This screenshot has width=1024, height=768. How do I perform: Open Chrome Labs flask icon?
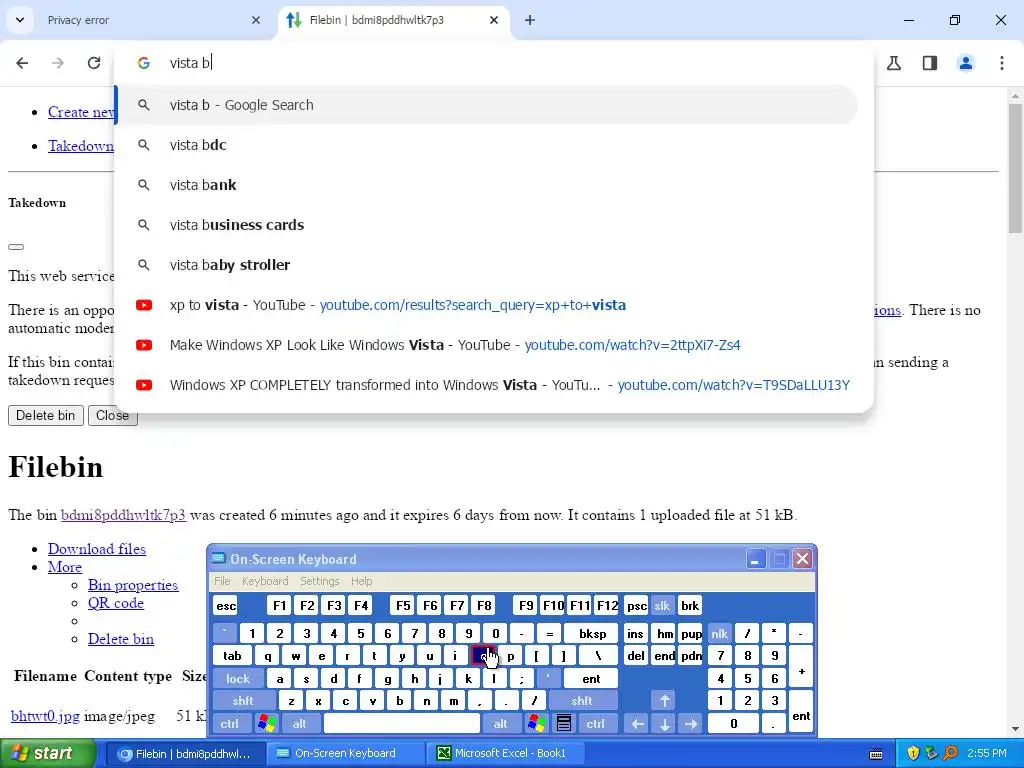click(894, 63)
